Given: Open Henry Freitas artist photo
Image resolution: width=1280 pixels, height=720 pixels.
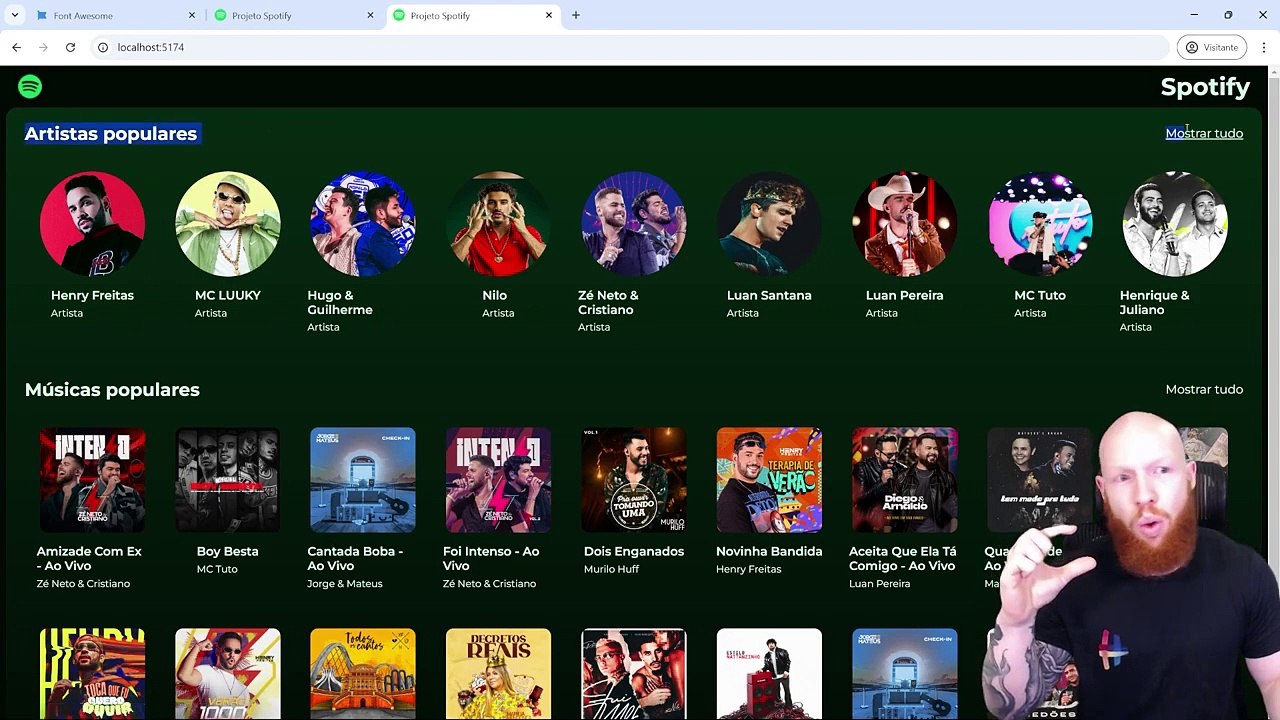Looking at the screenshot, I should 92,224.
